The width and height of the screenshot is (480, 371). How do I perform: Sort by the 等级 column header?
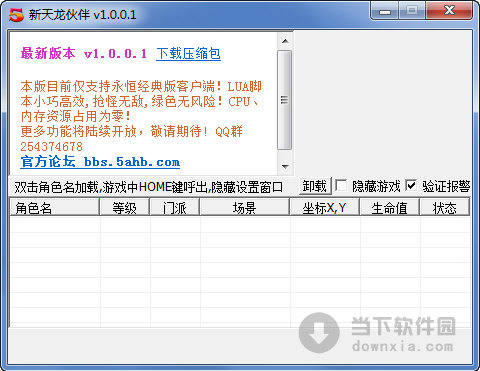pyautogui.click(x=125, y=208)
